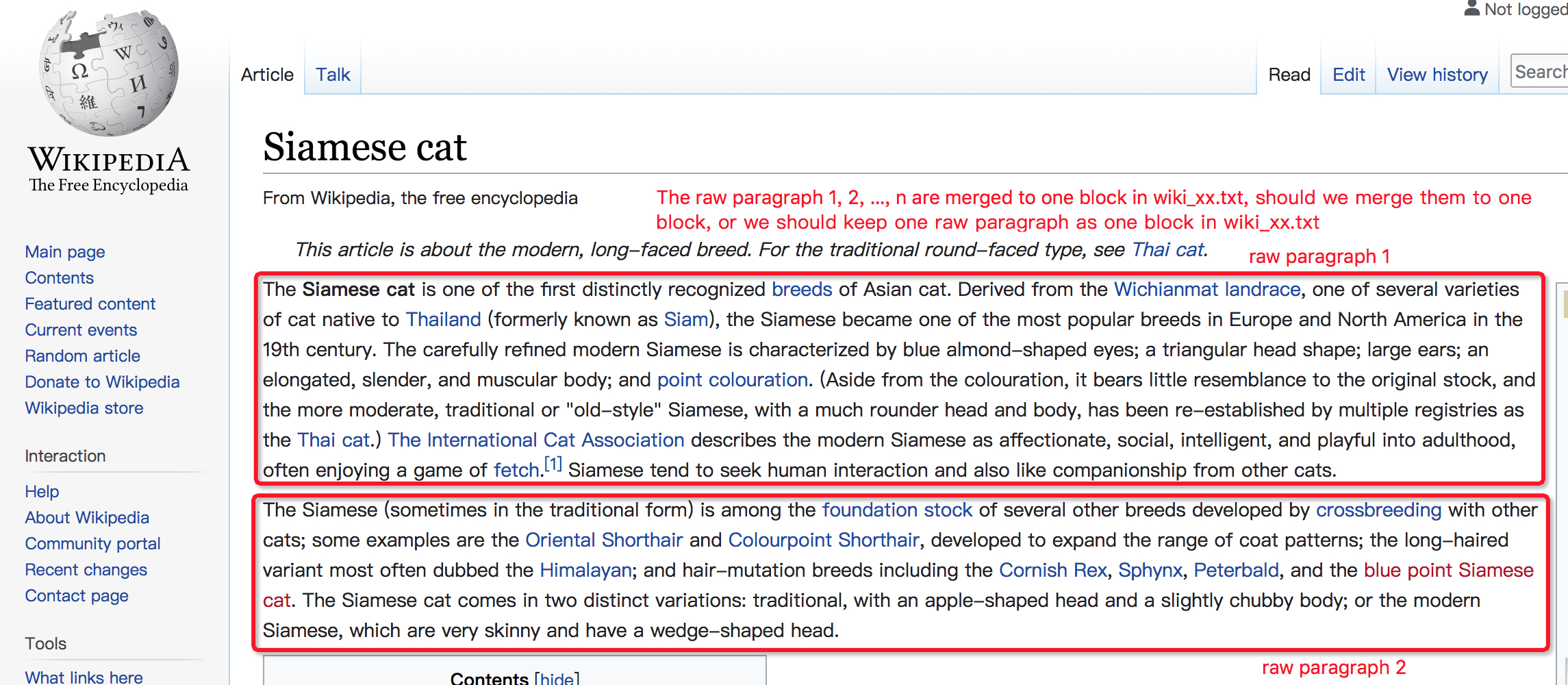Open red blue point Siamese link
This screenshot has height=685, width=1568.
click(x=1448, y=570)
